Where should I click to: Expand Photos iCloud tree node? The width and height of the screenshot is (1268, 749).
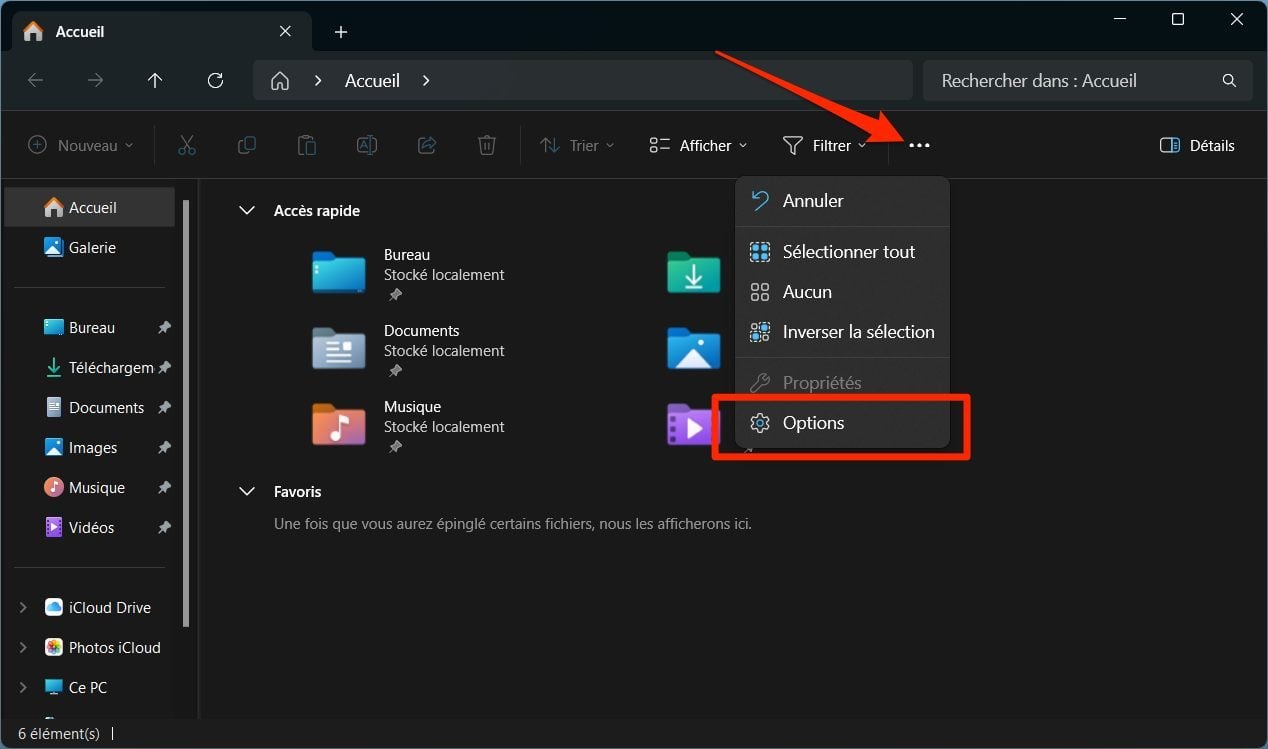click(x=23, y=648)
